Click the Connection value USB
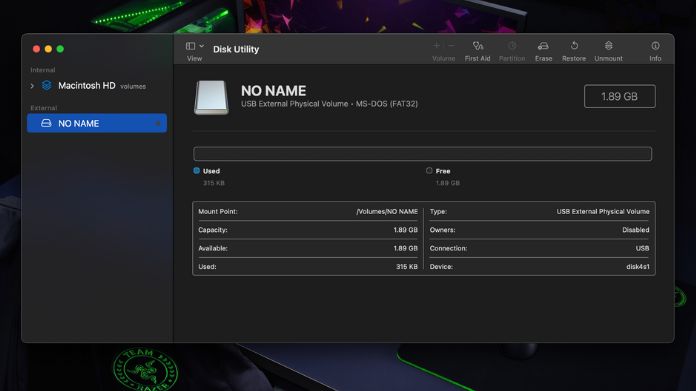This screenshot has width=696, height=391. (642, 248)
